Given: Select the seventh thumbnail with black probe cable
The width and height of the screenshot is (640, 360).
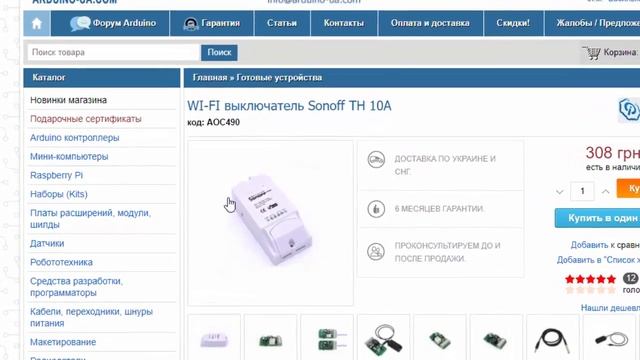Looking at the screenshot, I should pos(553,339).
